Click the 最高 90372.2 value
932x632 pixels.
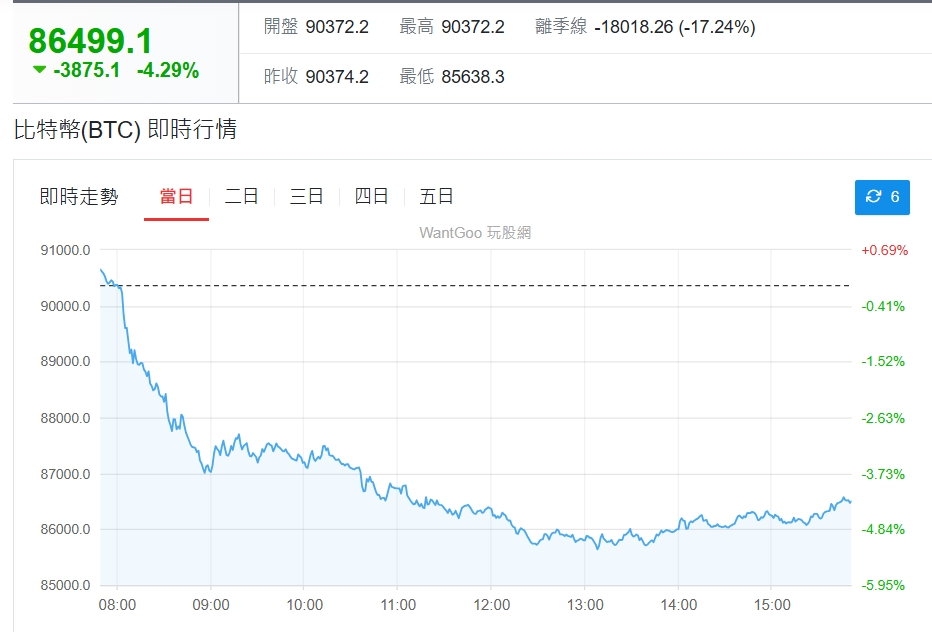tap(473, 27)
